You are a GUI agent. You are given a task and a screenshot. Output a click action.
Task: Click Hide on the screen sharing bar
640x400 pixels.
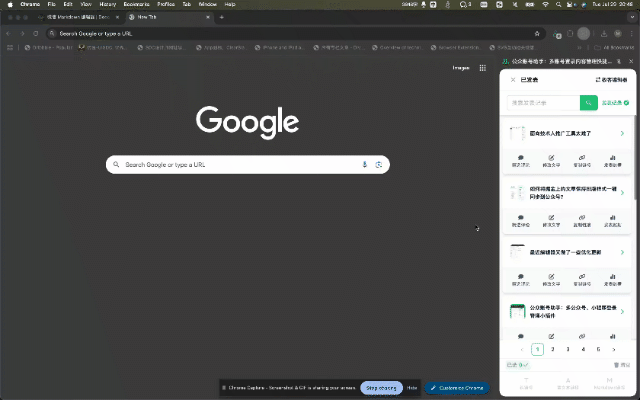(x=412, y=388)
